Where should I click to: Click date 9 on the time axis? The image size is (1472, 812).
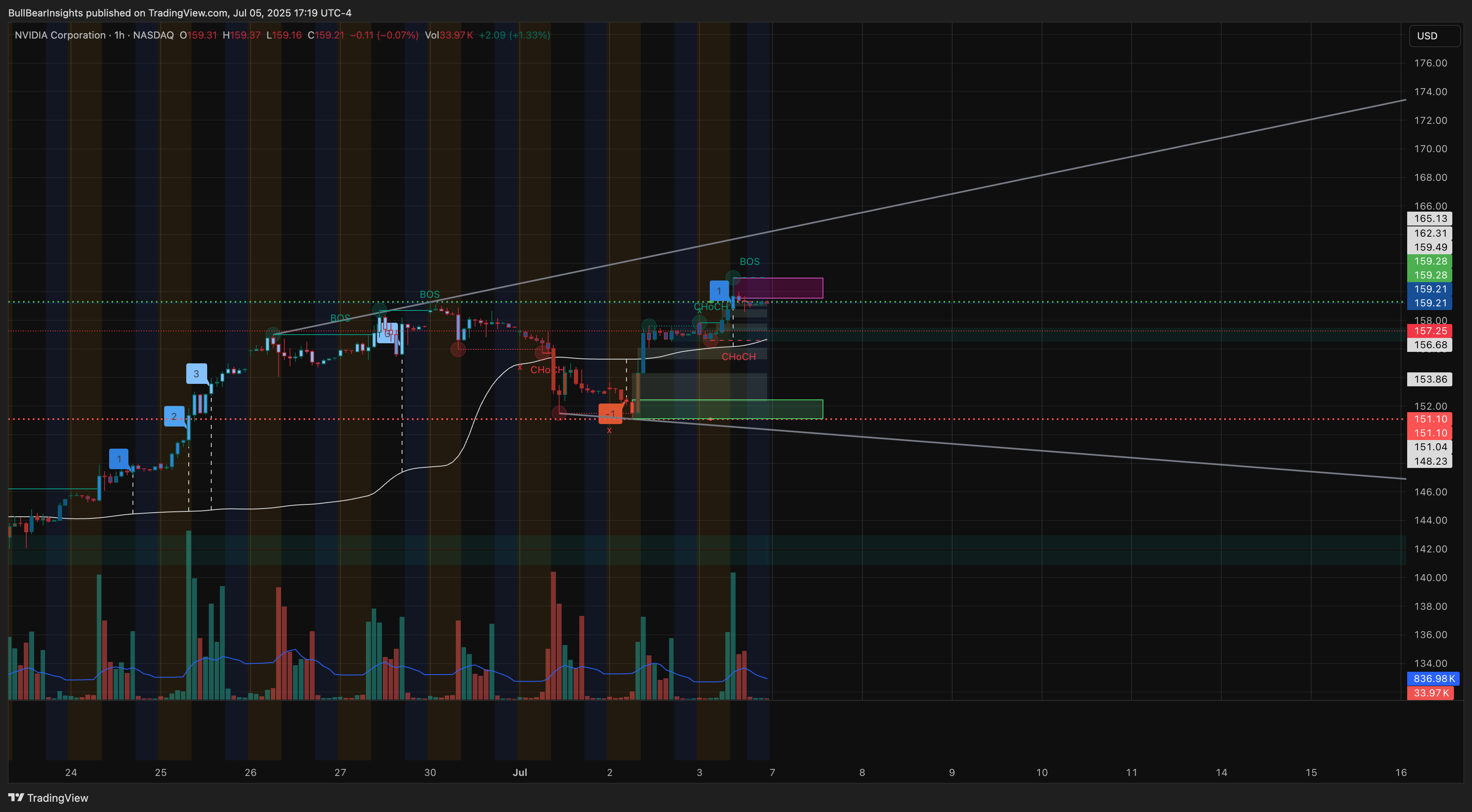click(x=951, y=772)
